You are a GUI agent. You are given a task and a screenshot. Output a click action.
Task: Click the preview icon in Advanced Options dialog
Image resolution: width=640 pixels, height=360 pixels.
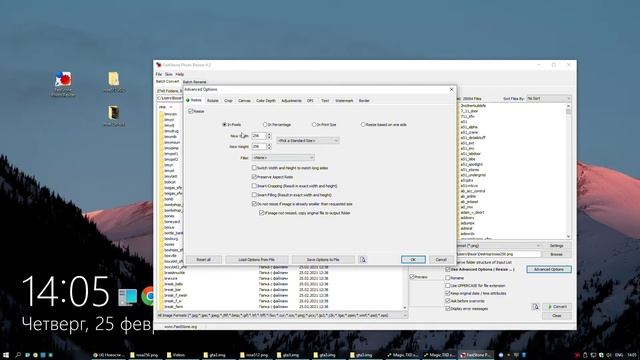[x=363, y=260]
